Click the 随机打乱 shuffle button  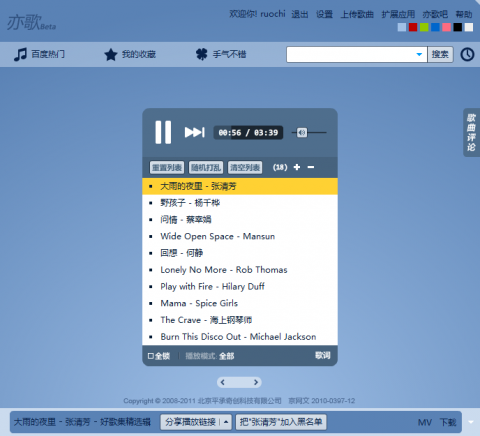(x=206, y=167)
